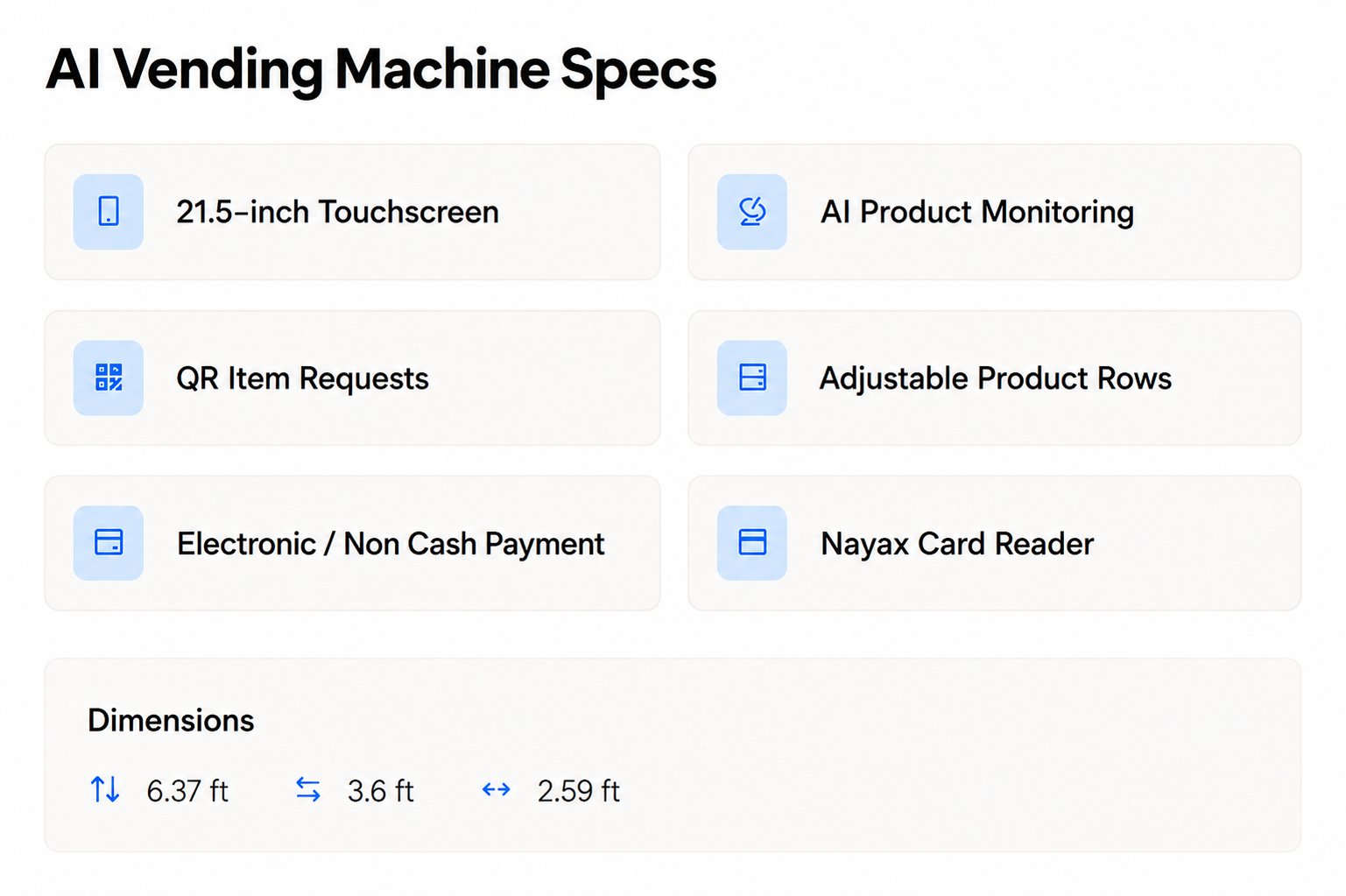Select the 3.6 ft dimension value
Viewport: 1346px width, 896px height.
[380, 791]
